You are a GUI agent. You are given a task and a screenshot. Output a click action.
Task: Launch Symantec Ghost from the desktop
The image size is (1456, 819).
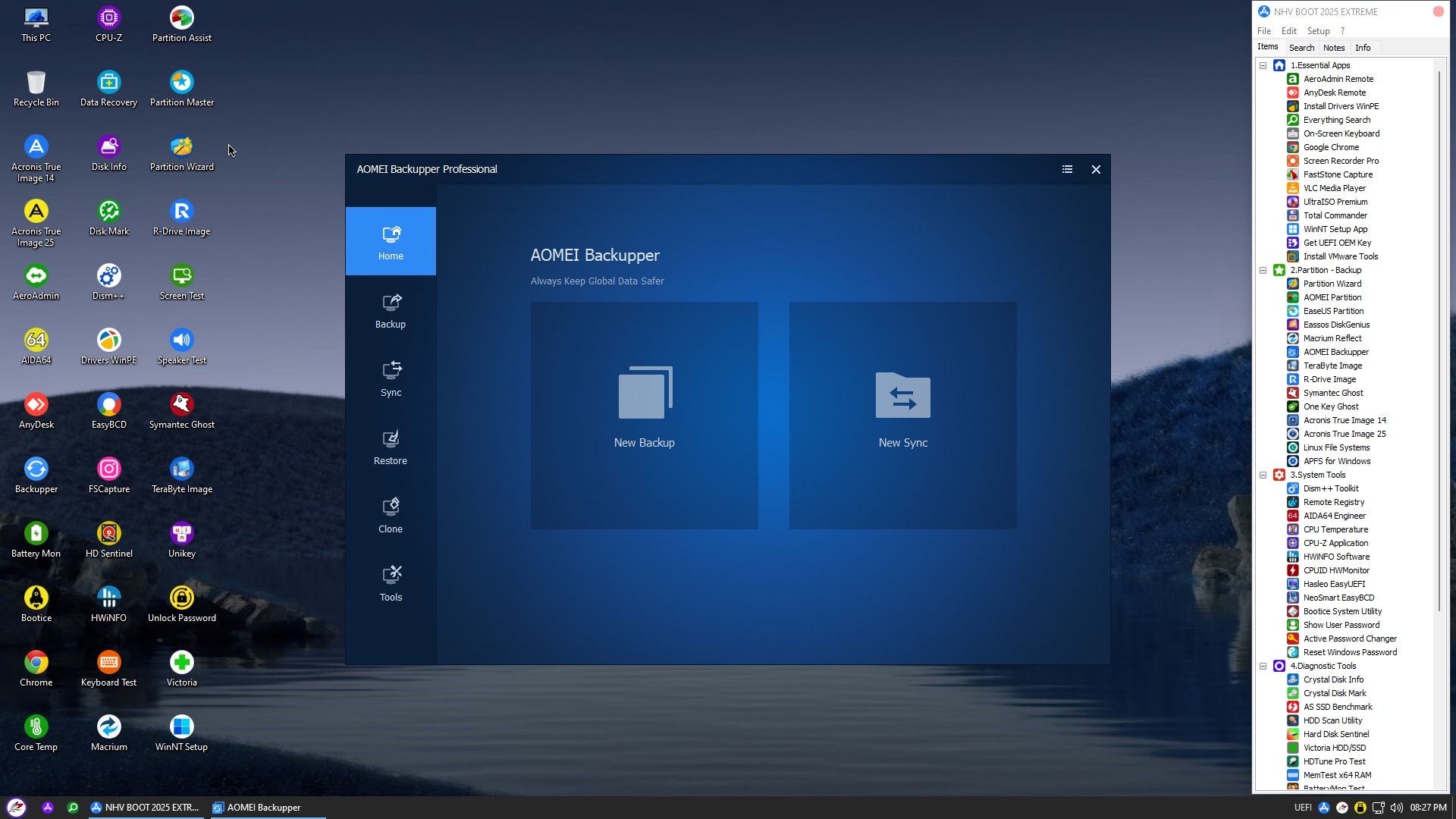(182, 410)
